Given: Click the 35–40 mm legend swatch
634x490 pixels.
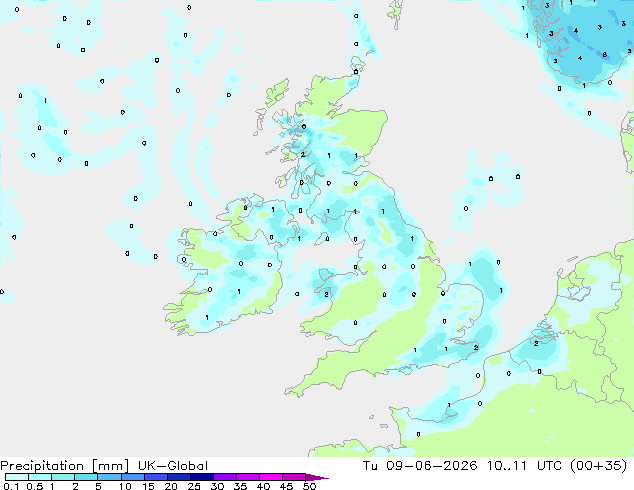Looking at the screenshot, I should (248, 477).
